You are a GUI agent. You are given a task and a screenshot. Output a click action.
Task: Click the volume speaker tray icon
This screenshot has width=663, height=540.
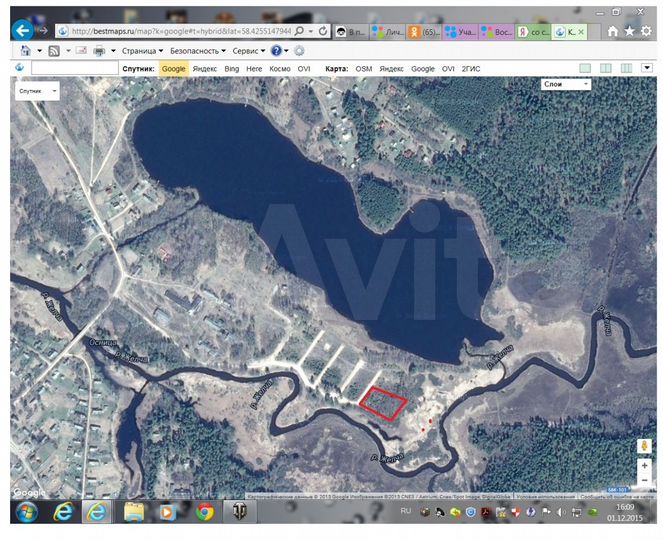click(x=561, y=512)
